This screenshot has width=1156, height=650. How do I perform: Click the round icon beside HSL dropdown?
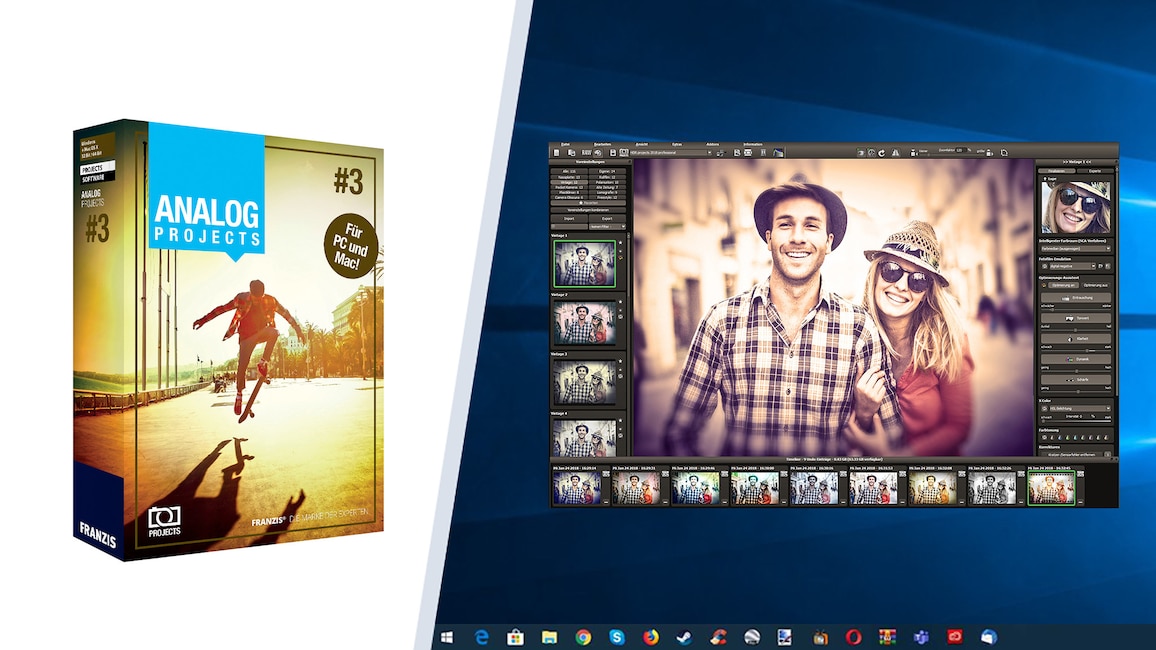[x=1045, y=408]
